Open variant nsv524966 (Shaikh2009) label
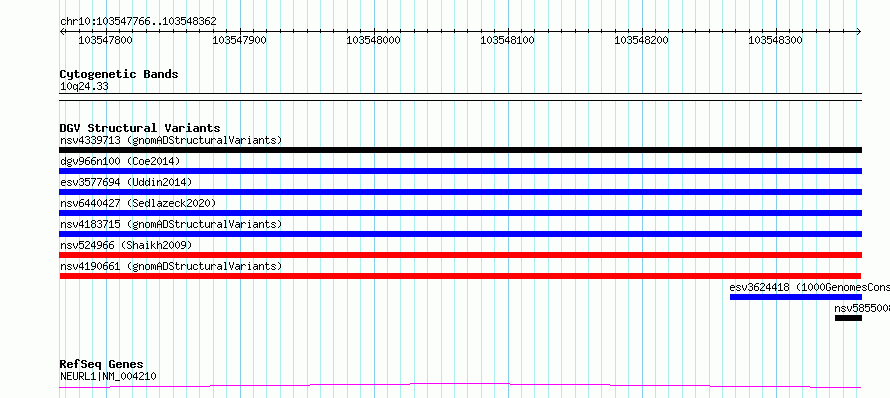Viewport: 890px width, 398px height. pyautogui.click(x=126, y=245)
